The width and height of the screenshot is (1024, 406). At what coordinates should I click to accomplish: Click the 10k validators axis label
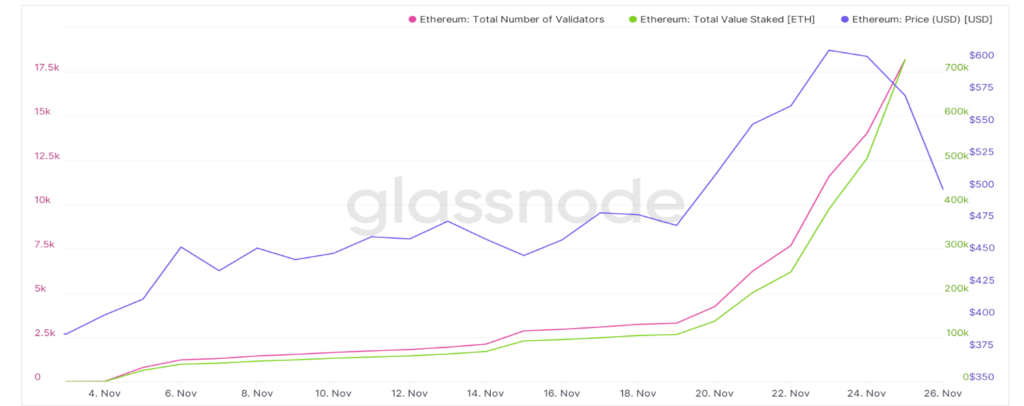point(41,200)
